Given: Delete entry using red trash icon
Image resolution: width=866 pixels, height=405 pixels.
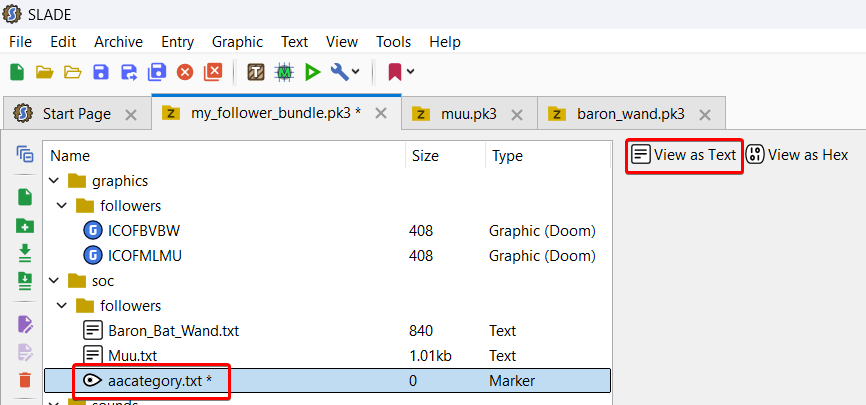Looking at the screenshot, I should [25, 380].
